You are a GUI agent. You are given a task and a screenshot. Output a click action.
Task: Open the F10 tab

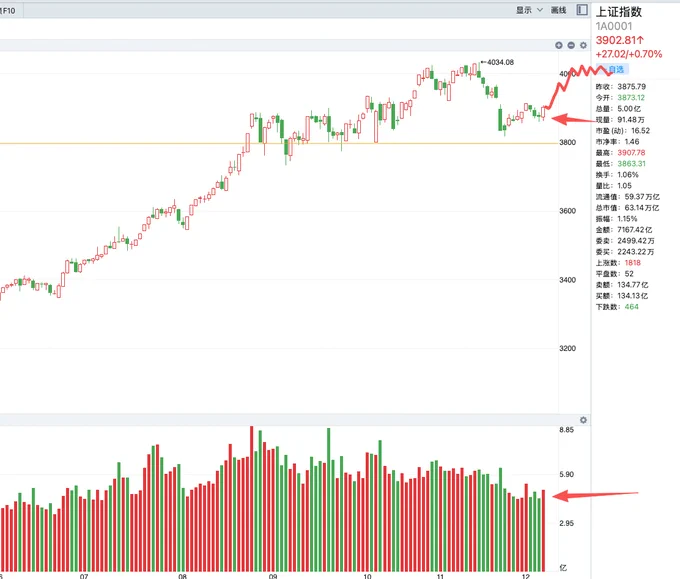(9, 10)
